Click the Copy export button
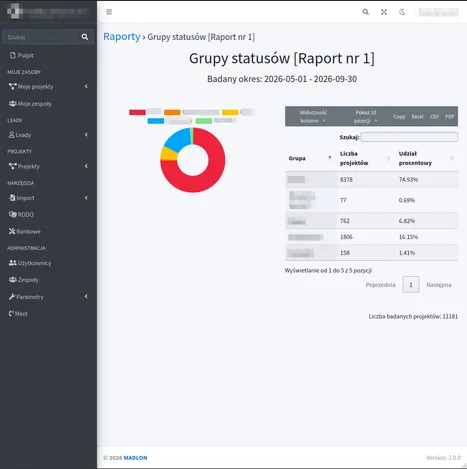Viewport: 467px width, 469px height. [399, 116]
